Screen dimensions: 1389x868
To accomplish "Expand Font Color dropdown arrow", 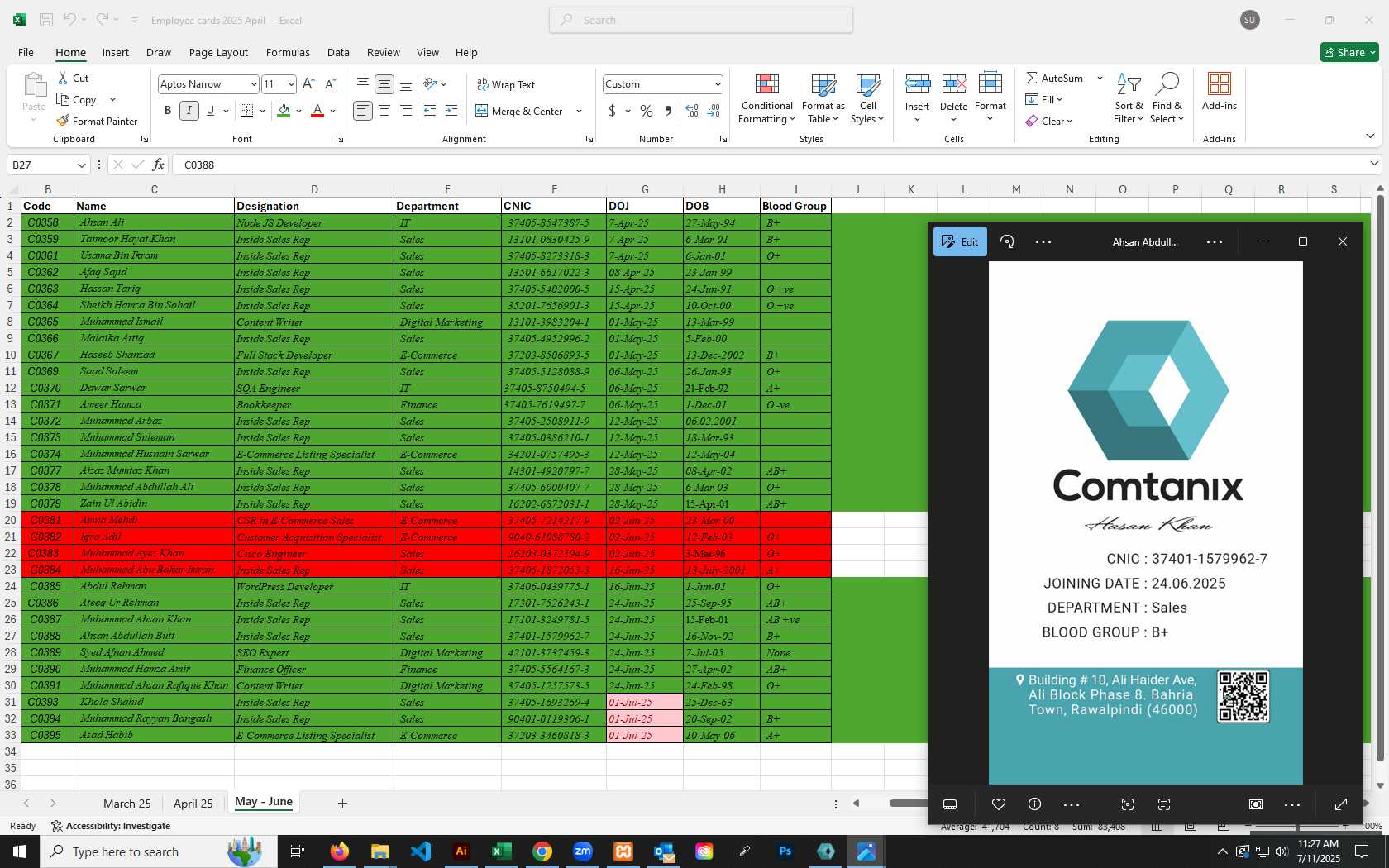I will [x=332, y=111].
